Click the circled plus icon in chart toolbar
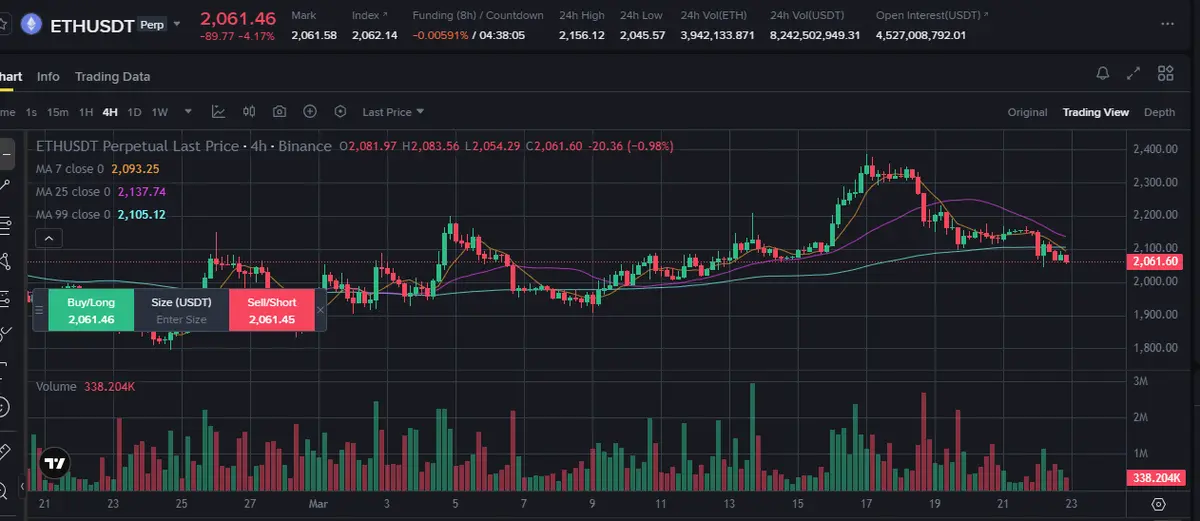Viewport: 1200px width, 521px height. point(310,112)
